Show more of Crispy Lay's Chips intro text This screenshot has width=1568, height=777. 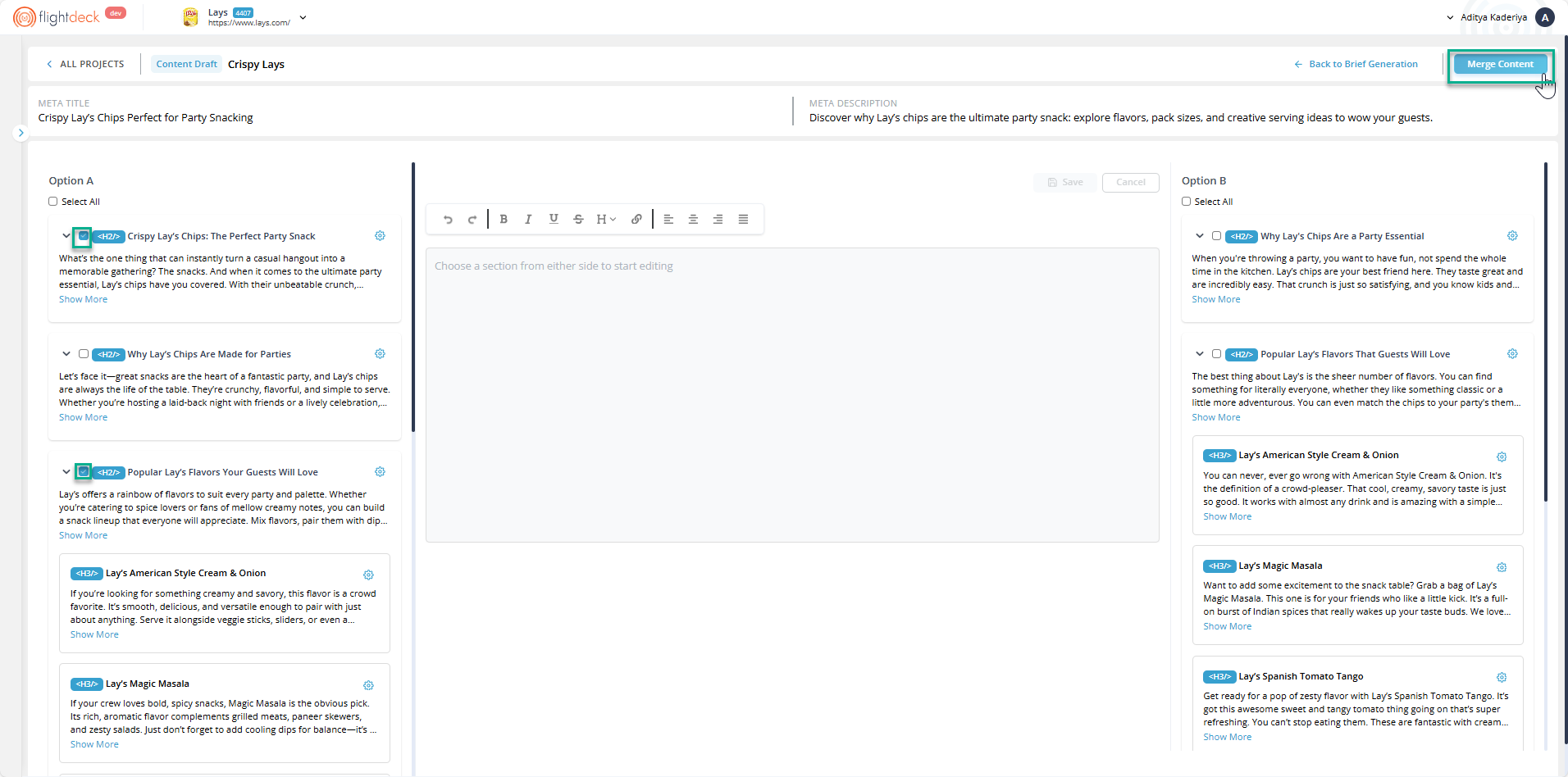(x=83, y=300)
